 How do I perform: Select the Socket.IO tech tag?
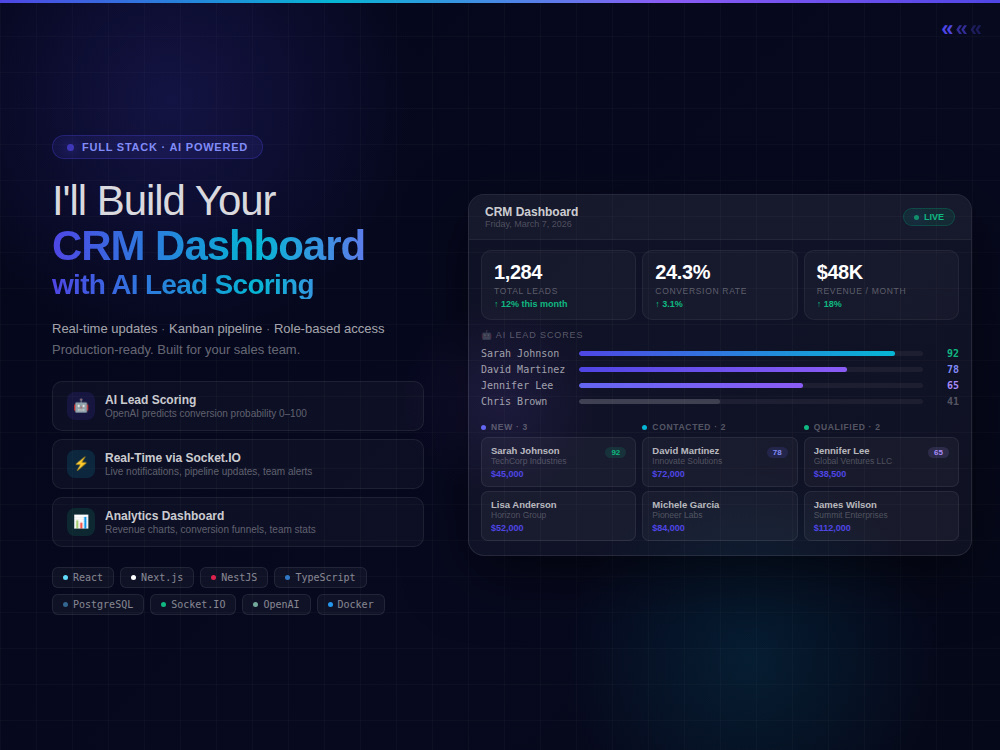tap(193, 604)
